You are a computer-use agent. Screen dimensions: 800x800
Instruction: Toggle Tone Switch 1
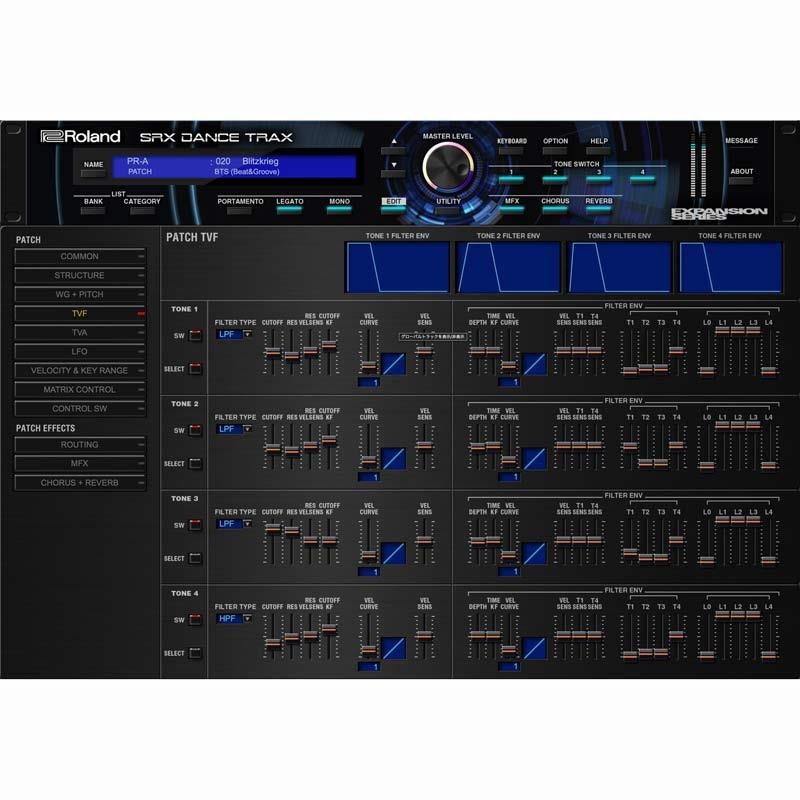(x=511, y=179)
